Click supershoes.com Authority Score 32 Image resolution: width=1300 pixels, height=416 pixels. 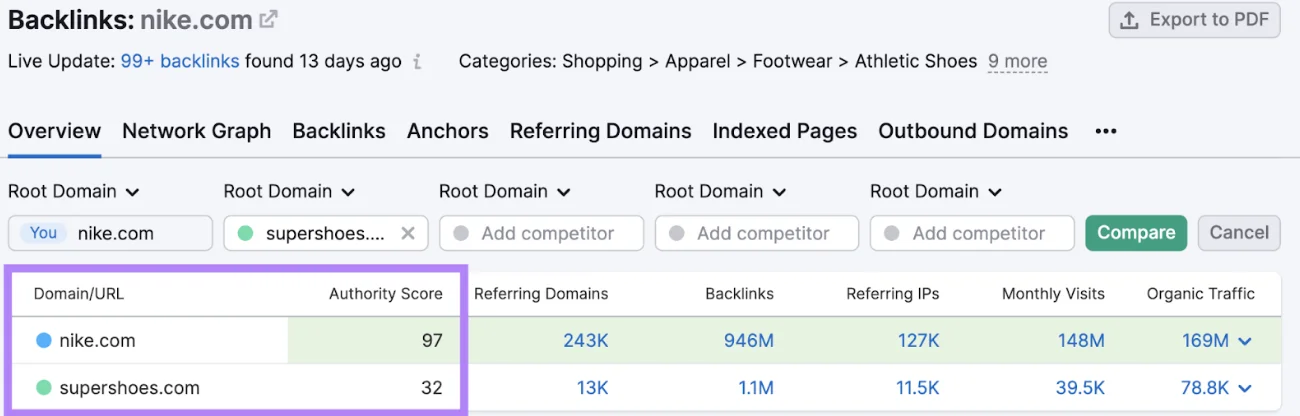pos(432,388)
